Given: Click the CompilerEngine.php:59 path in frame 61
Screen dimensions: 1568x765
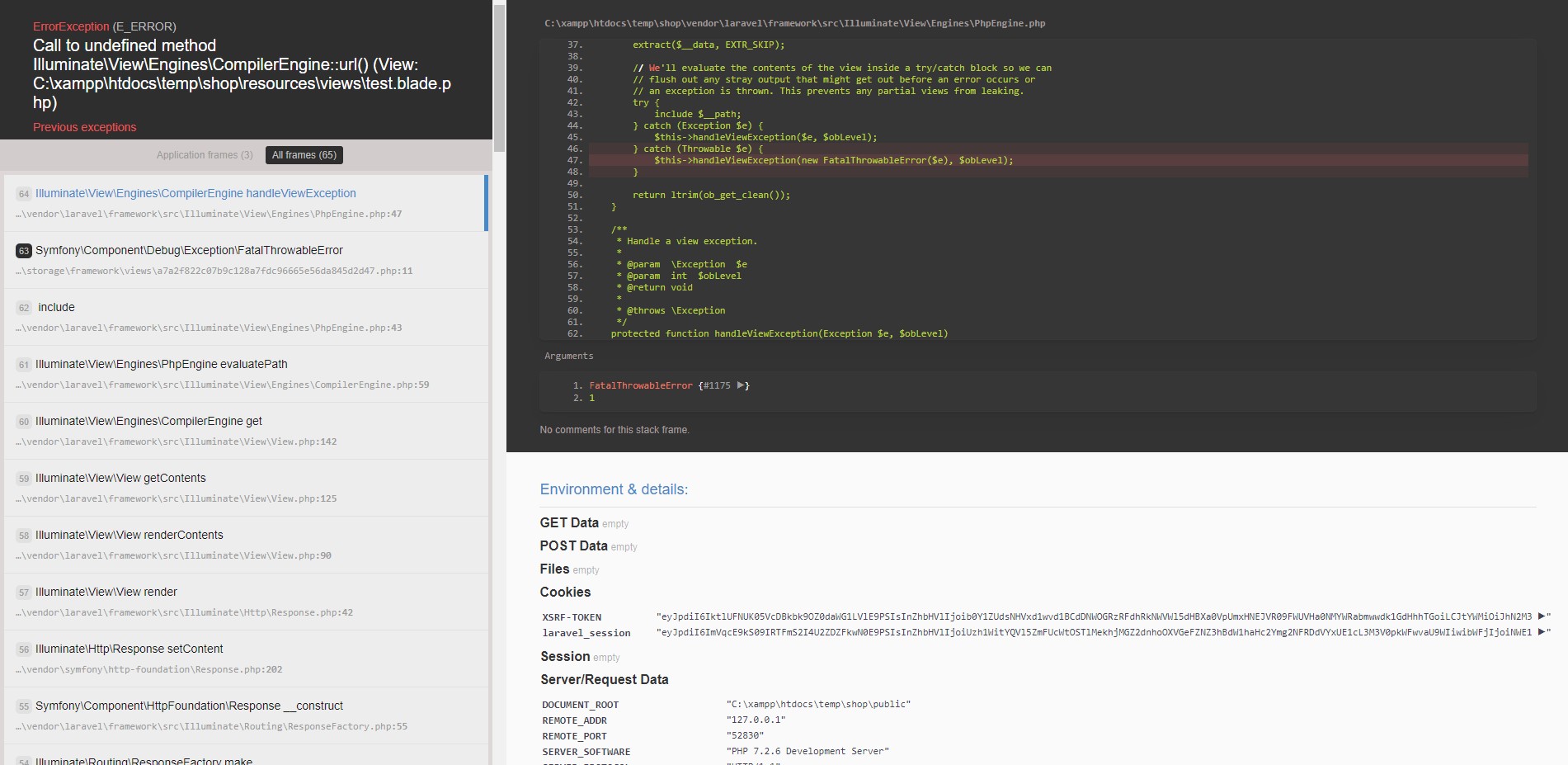Looking at the screenshot, I should click(222, 385).
